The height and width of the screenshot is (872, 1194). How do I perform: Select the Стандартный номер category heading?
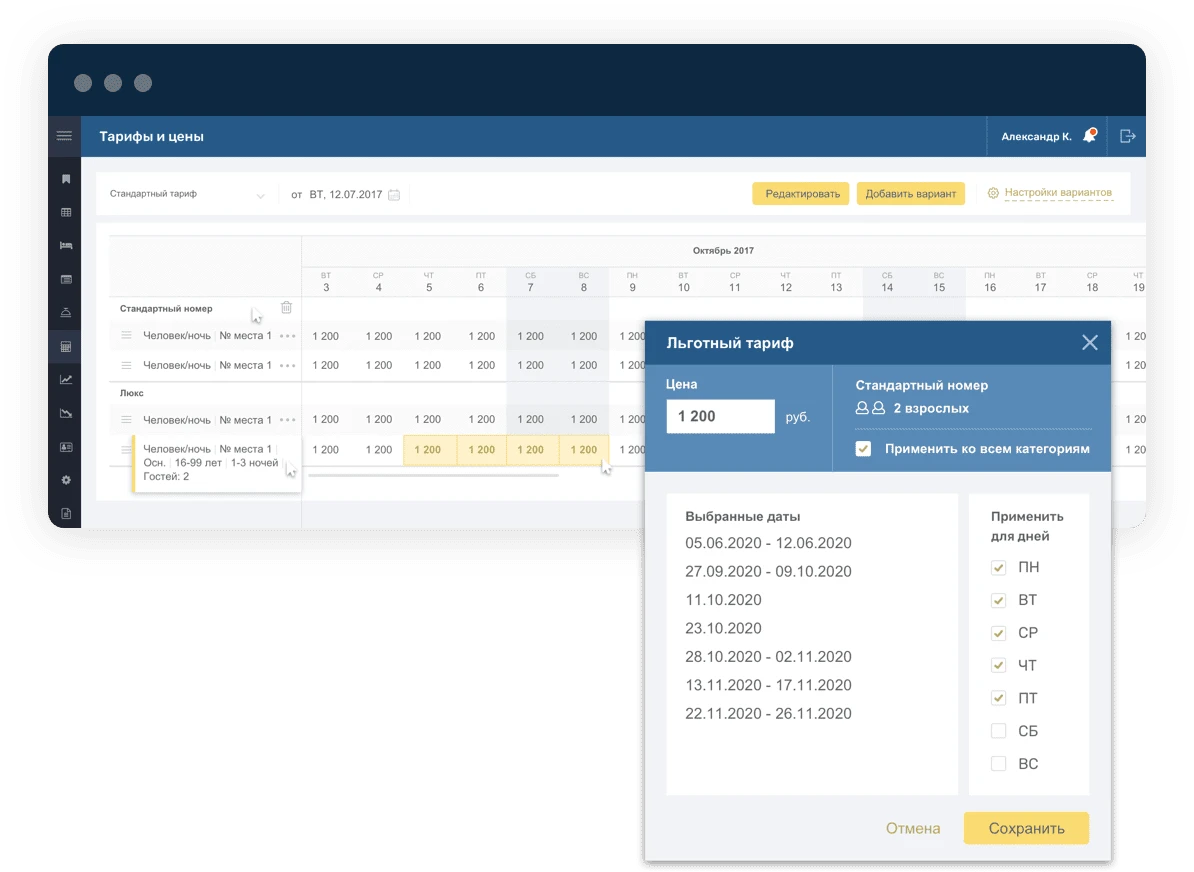166,308
